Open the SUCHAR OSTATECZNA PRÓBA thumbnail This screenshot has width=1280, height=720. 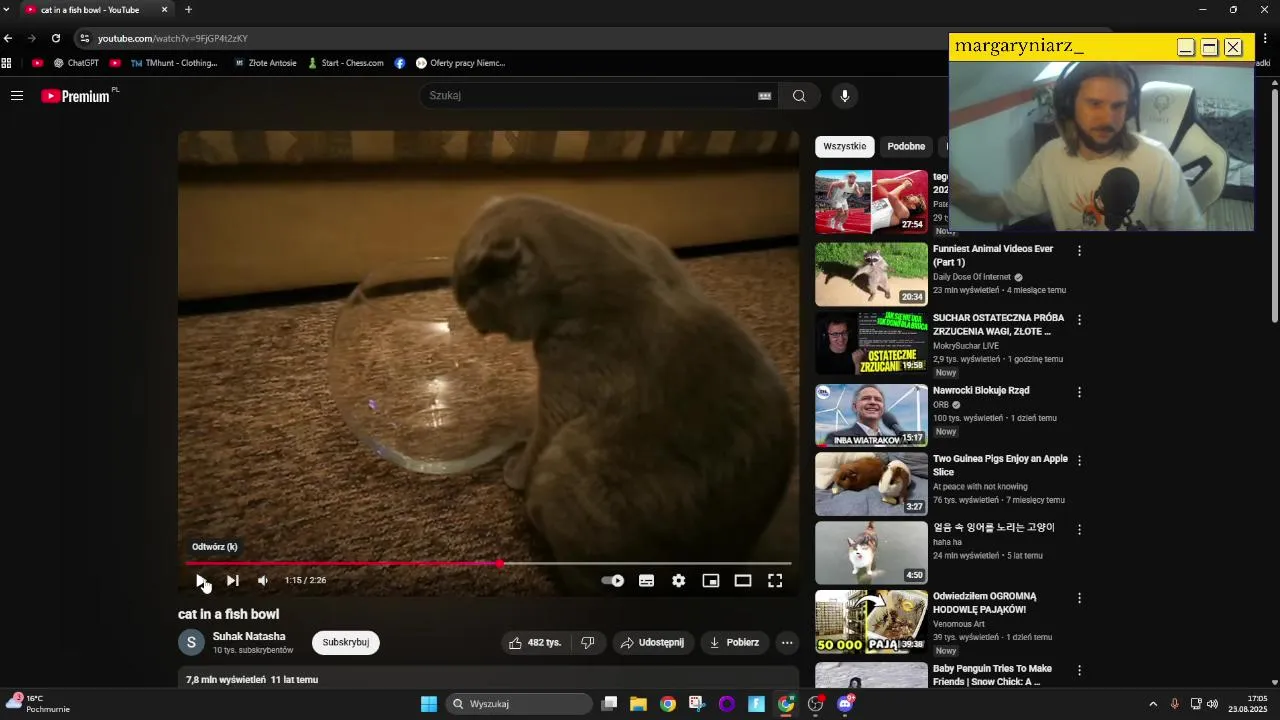[x=871, y=343]
